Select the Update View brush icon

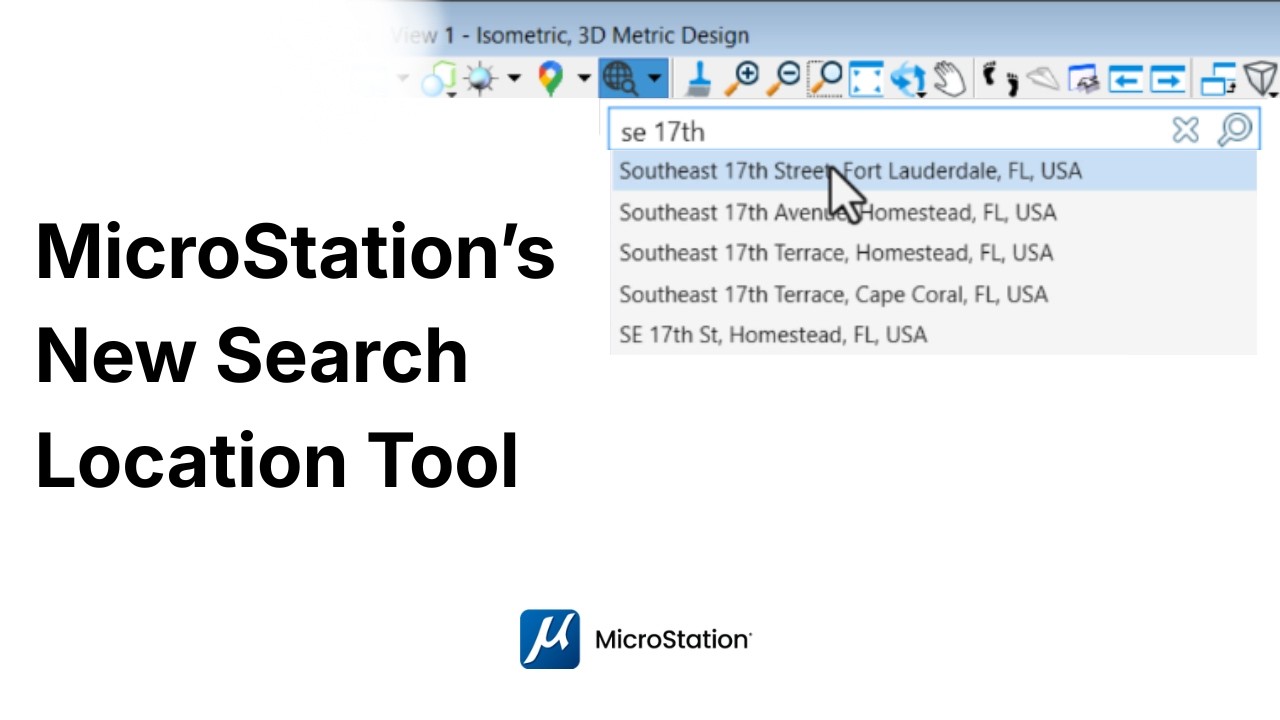700,78
